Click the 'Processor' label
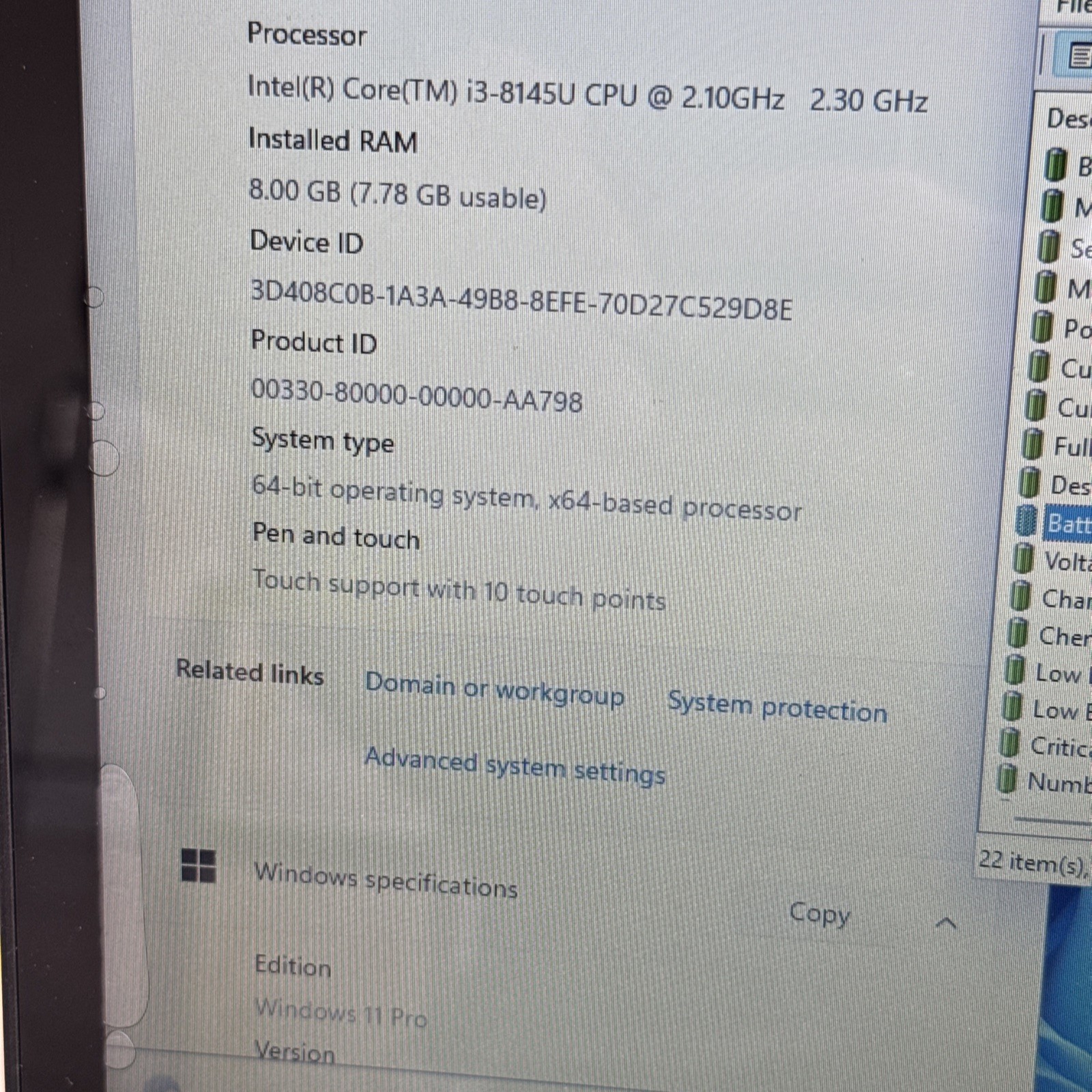1092x1092 pixels. [306, 34]
